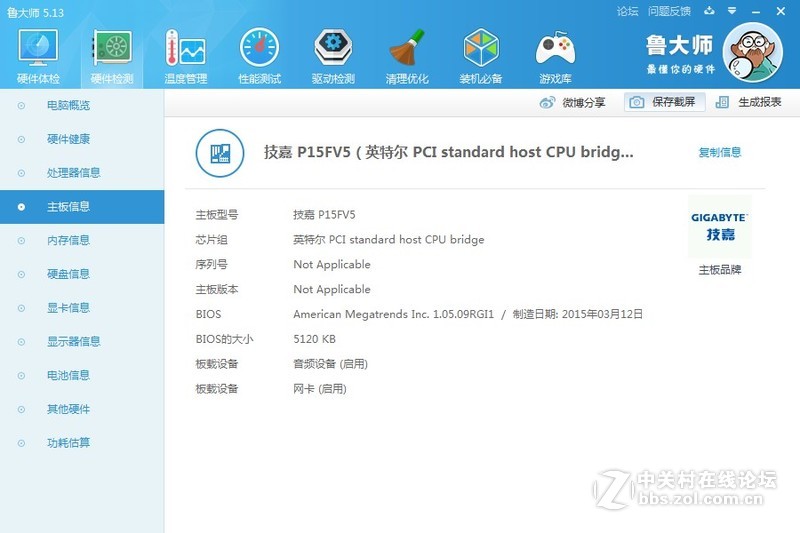800x533 pixels.
Task: Select 内存信息 in the sidebar
Action: point(82,240)
